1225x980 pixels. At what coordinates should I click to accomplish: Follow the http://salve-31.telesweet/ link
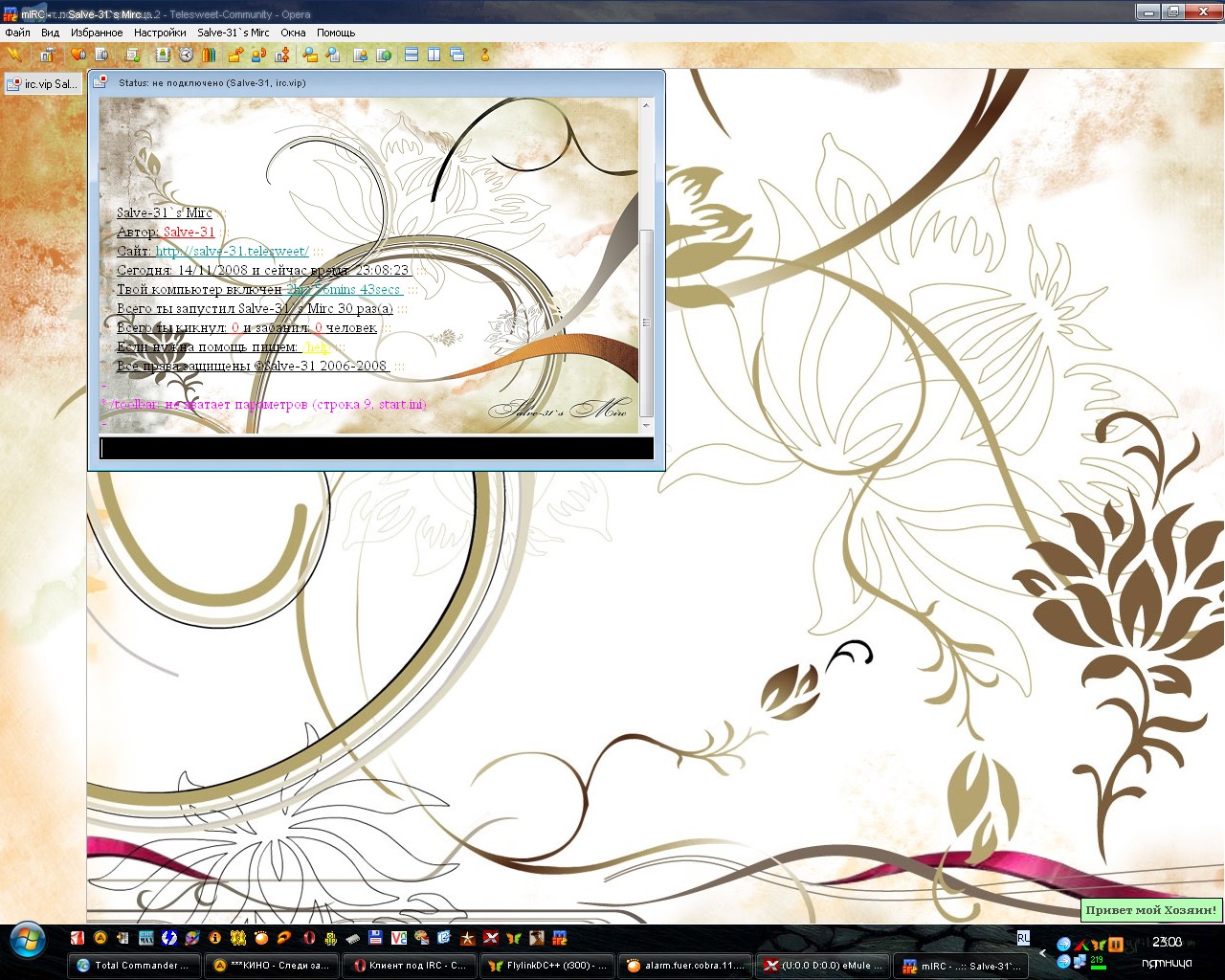[x=232, y=251]
